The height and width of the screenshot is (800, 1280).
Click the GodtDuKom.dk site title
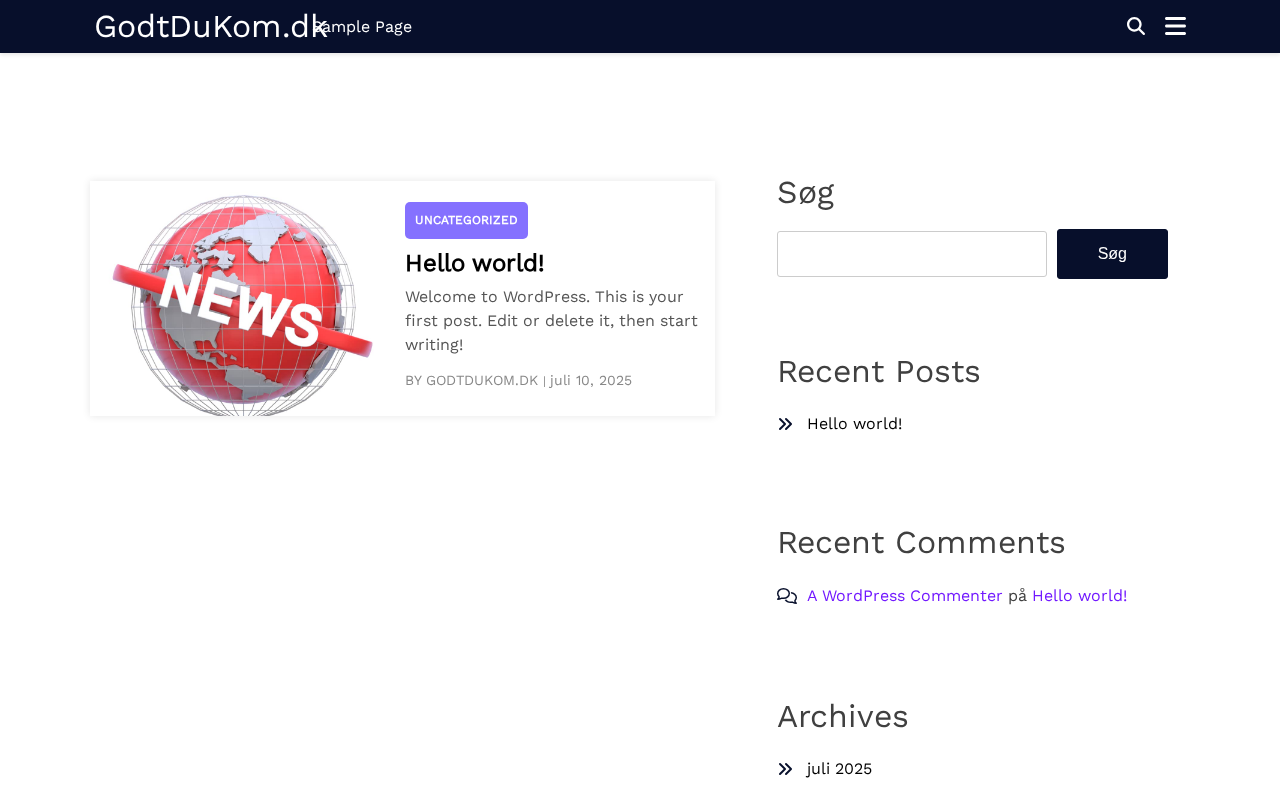coord(211,26)
